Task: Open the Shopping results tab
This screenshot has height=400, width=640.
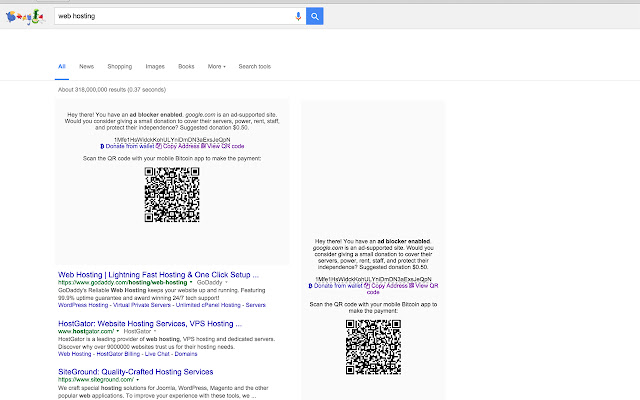Action: click(x=120, y=66)
